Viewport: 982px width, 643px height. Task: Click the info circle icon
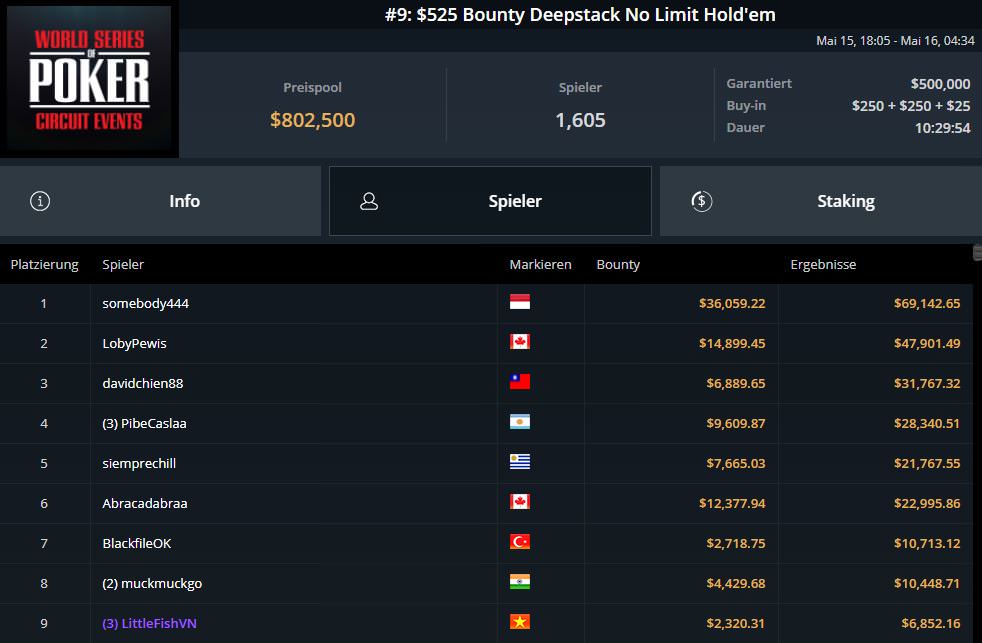40,201
